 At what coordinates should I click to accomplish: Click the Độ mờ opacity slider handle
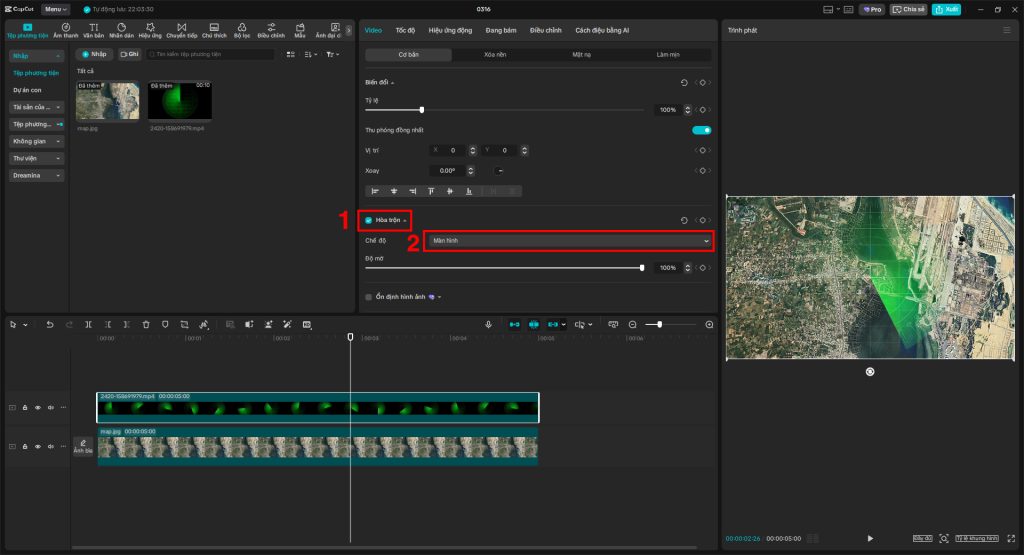pos(642,268)
